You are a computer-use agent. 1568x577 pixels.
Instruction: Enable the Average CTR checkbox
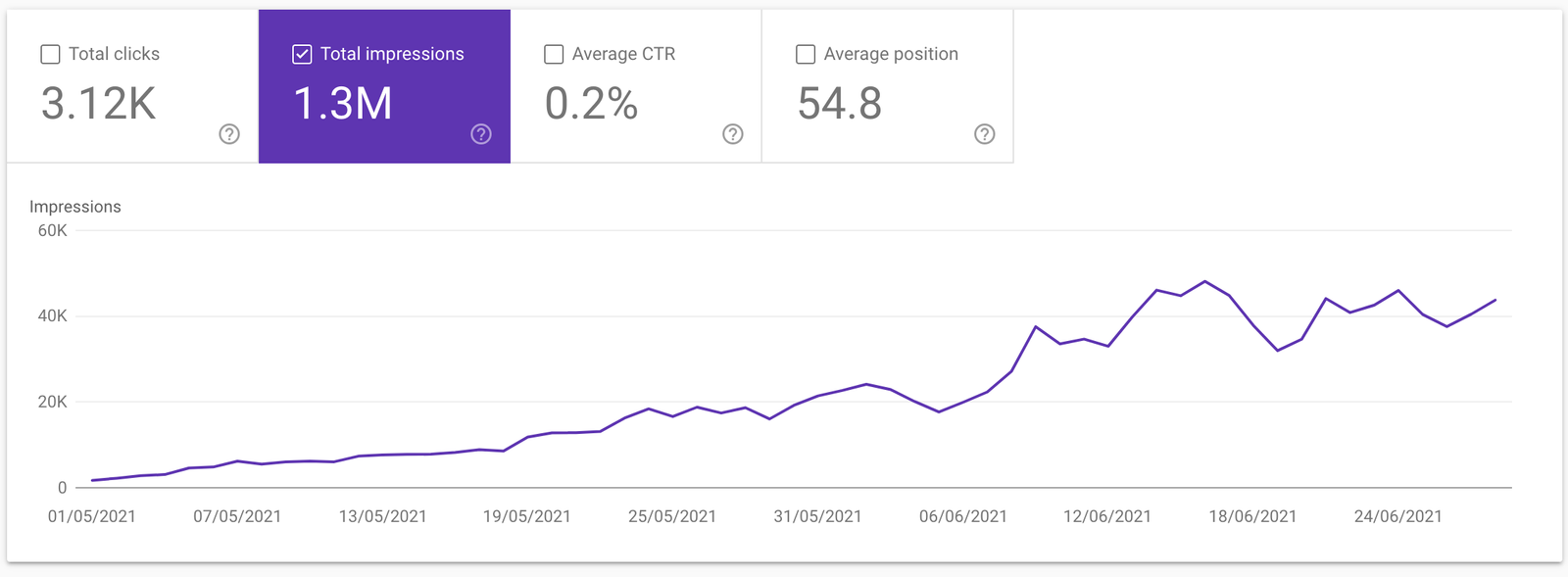coord(554,54)
